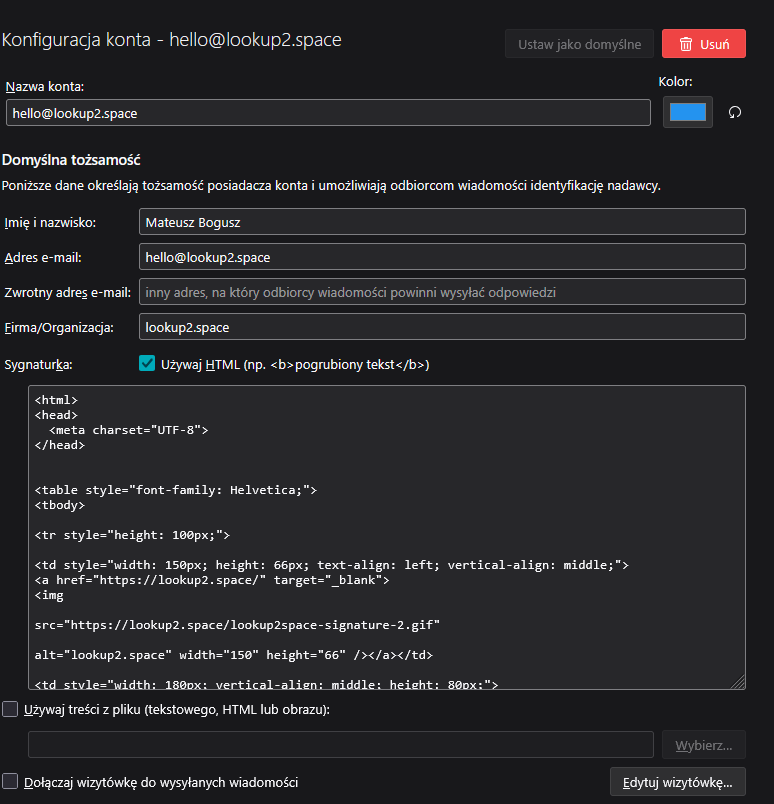This screenshot has height=804, width=774.
Task: Select the 'Adres e-mail' field
Action: [x=440, y=256]
